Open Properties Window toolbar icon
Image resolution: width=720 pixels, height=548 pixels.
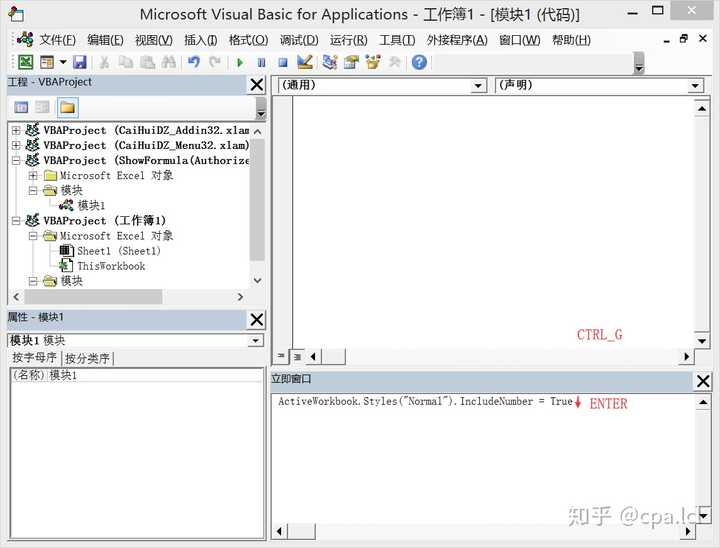pos(351,62)
